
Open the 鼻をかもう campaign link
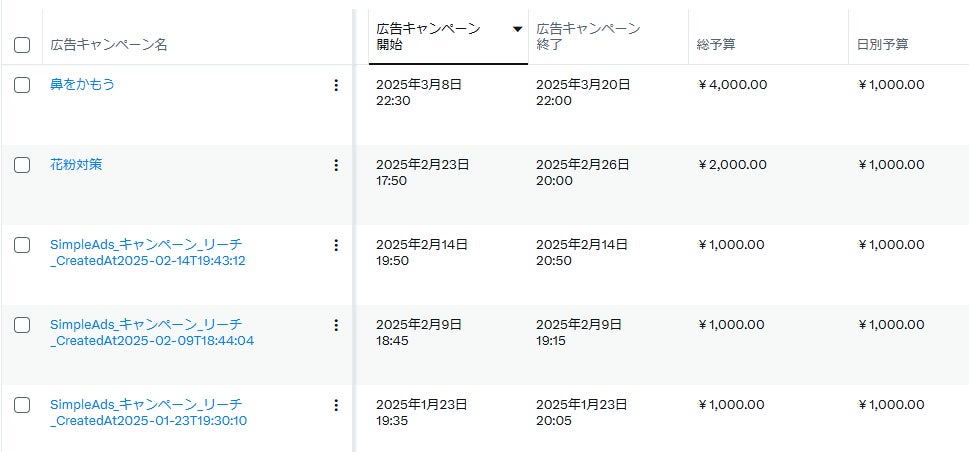click(82, 85)
